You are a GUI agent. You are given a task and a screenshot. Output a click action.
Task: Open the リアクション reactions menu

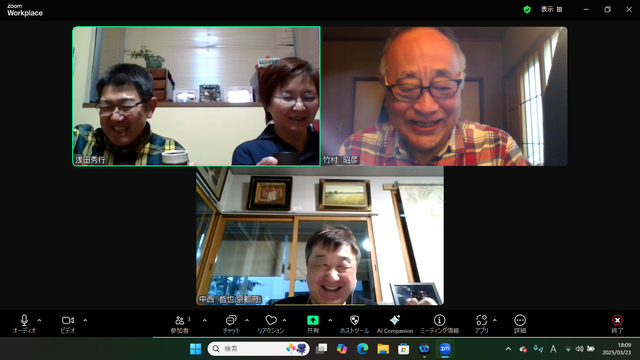[x=271, y=324]
